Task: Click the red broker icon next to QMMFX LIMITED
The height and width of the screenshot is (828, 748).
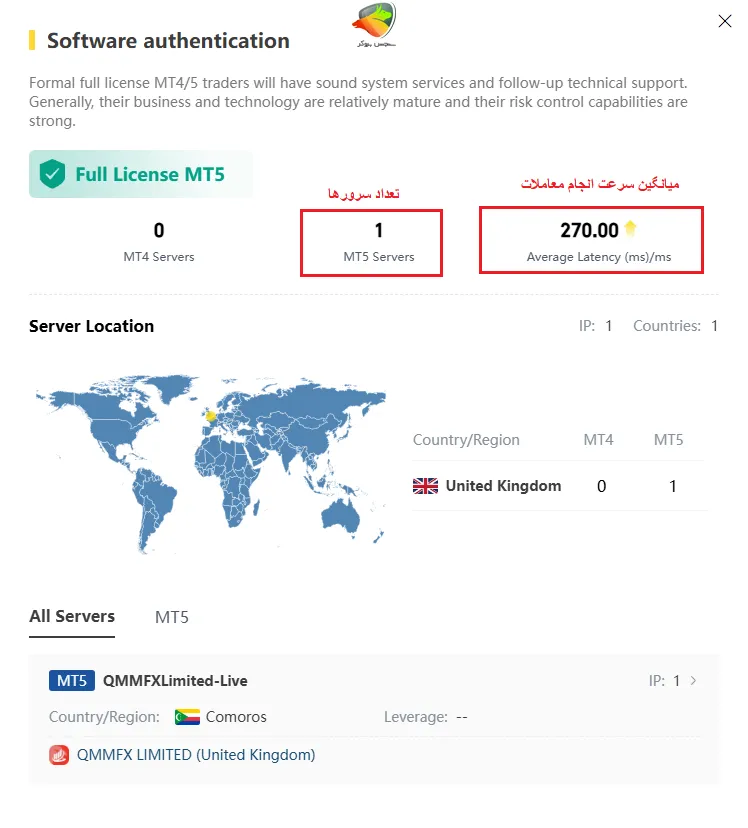Action: [x=57, y=755]
